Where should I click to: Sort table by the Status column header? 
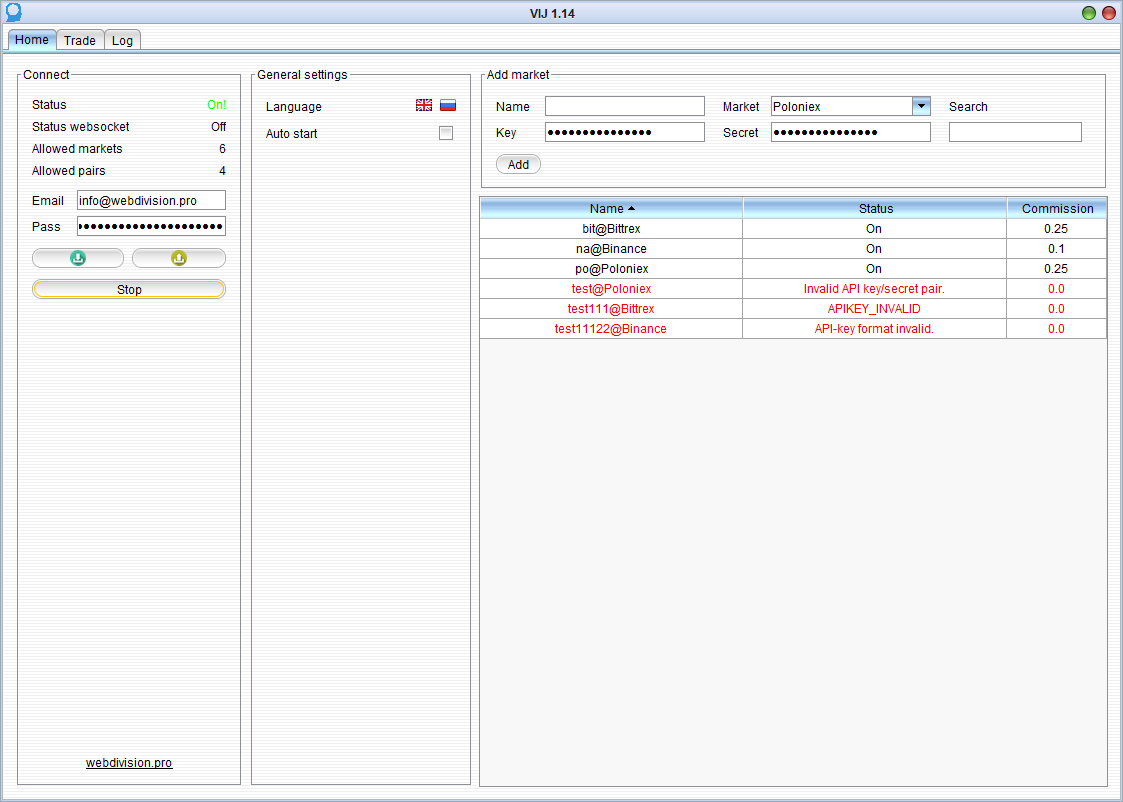pyautogui.click(x=875, y=208)
